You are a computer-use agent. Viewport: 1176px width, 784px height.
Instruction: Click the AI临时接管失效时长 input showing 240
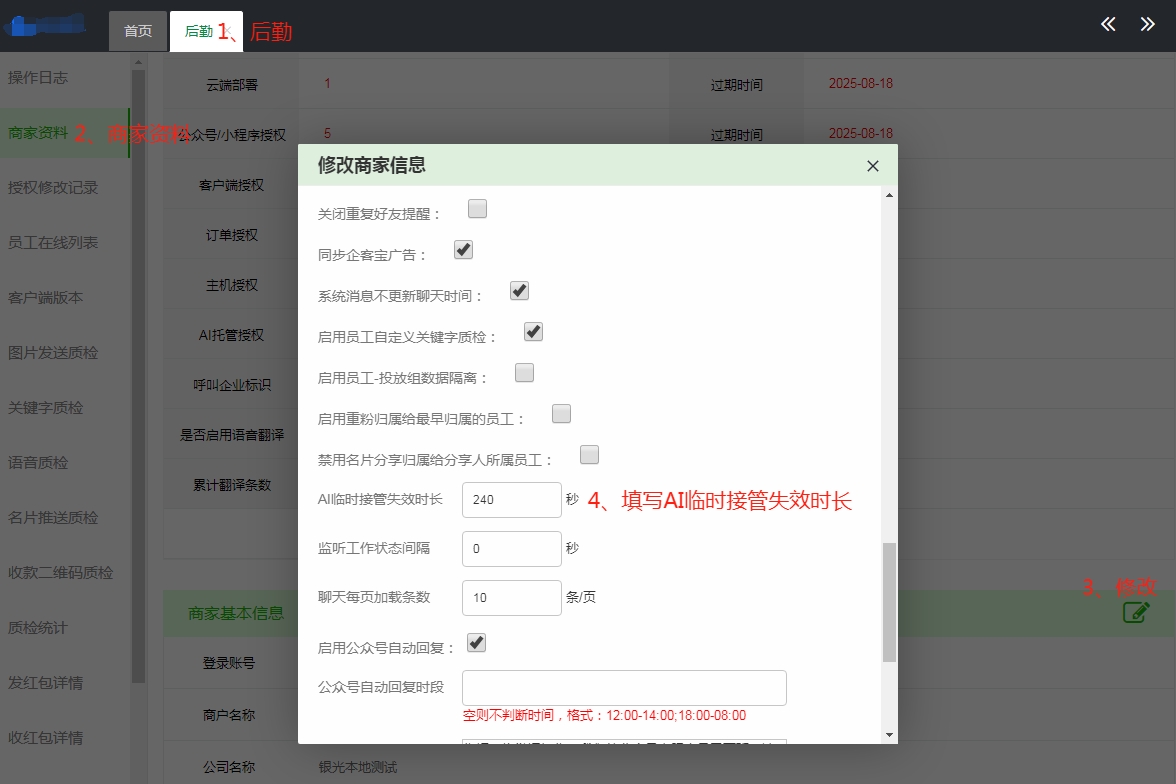[x=511, y=500]
